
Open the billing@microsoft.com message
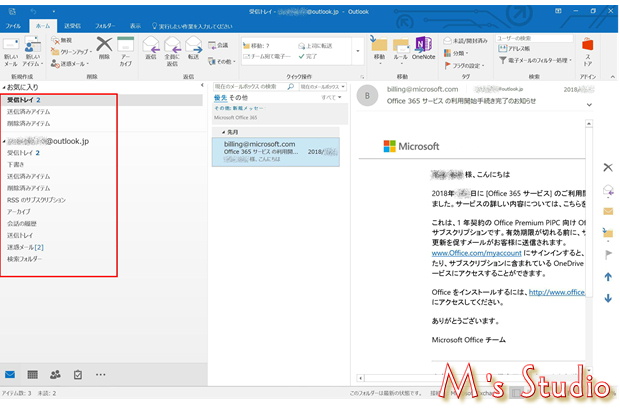(276, 152)
